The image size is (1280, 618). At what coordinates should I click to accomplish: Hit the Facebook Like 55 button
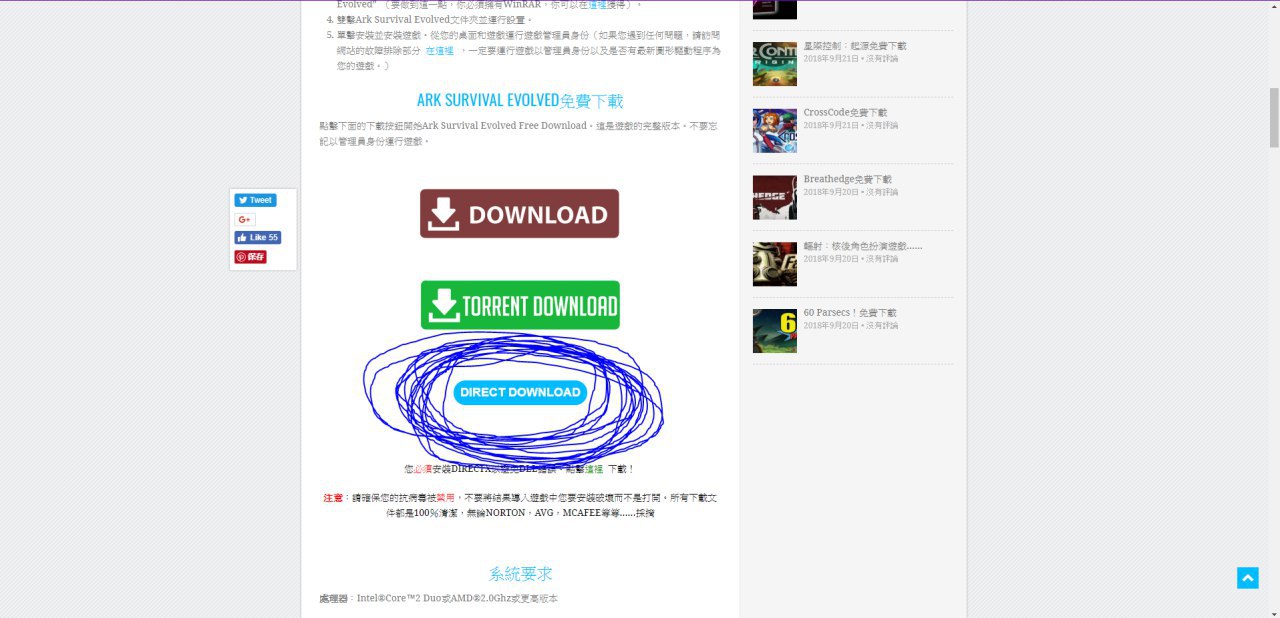click(257, 238)
